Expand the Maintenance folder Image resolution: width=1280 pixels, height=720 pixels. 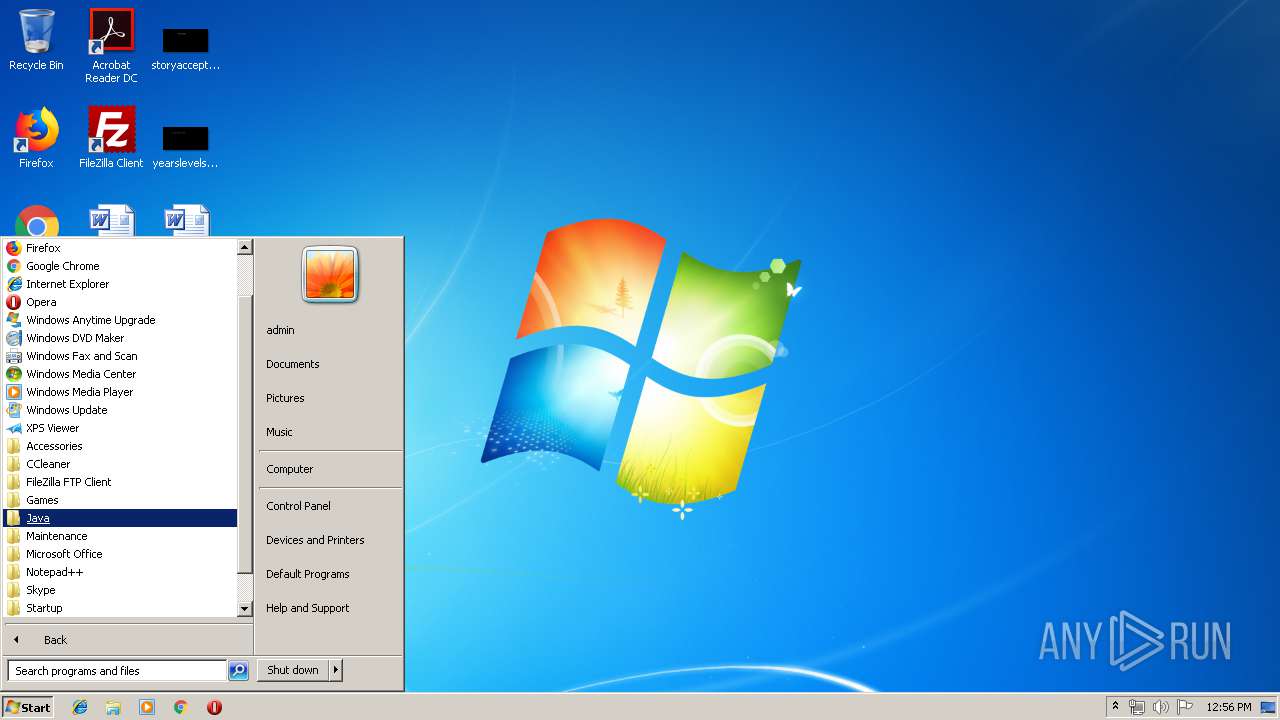click(x=120, y=536)
